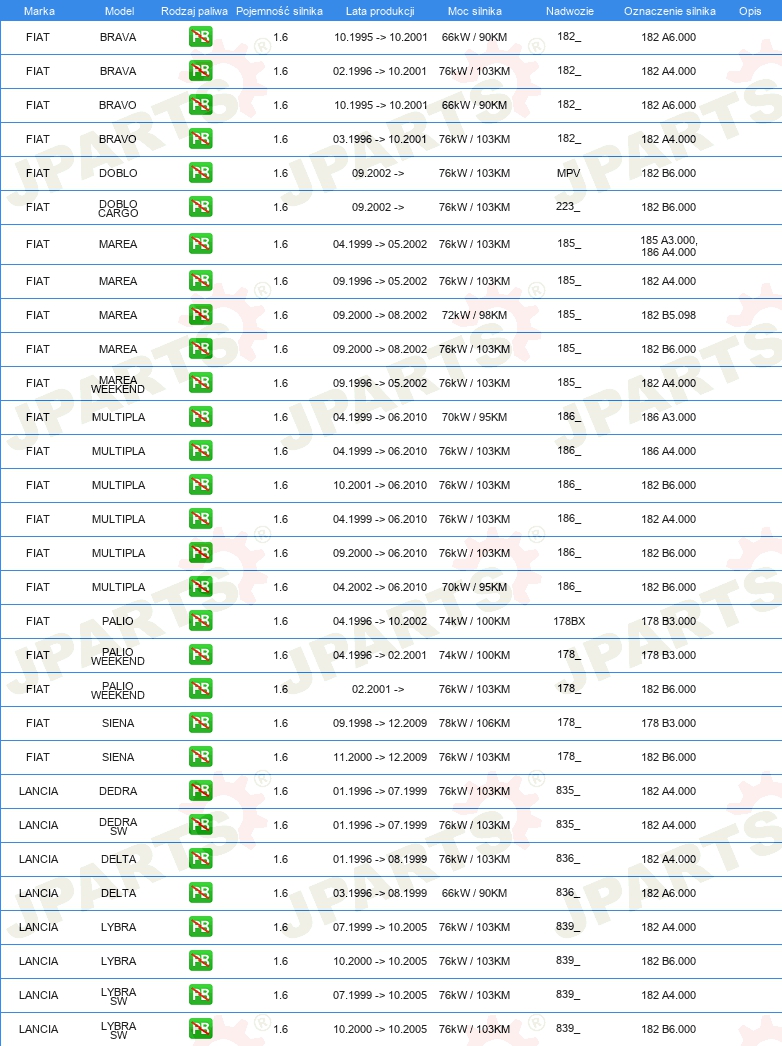Click the fuel icon in the BRAVA 02.1996 row

click(x=200, y=71)
